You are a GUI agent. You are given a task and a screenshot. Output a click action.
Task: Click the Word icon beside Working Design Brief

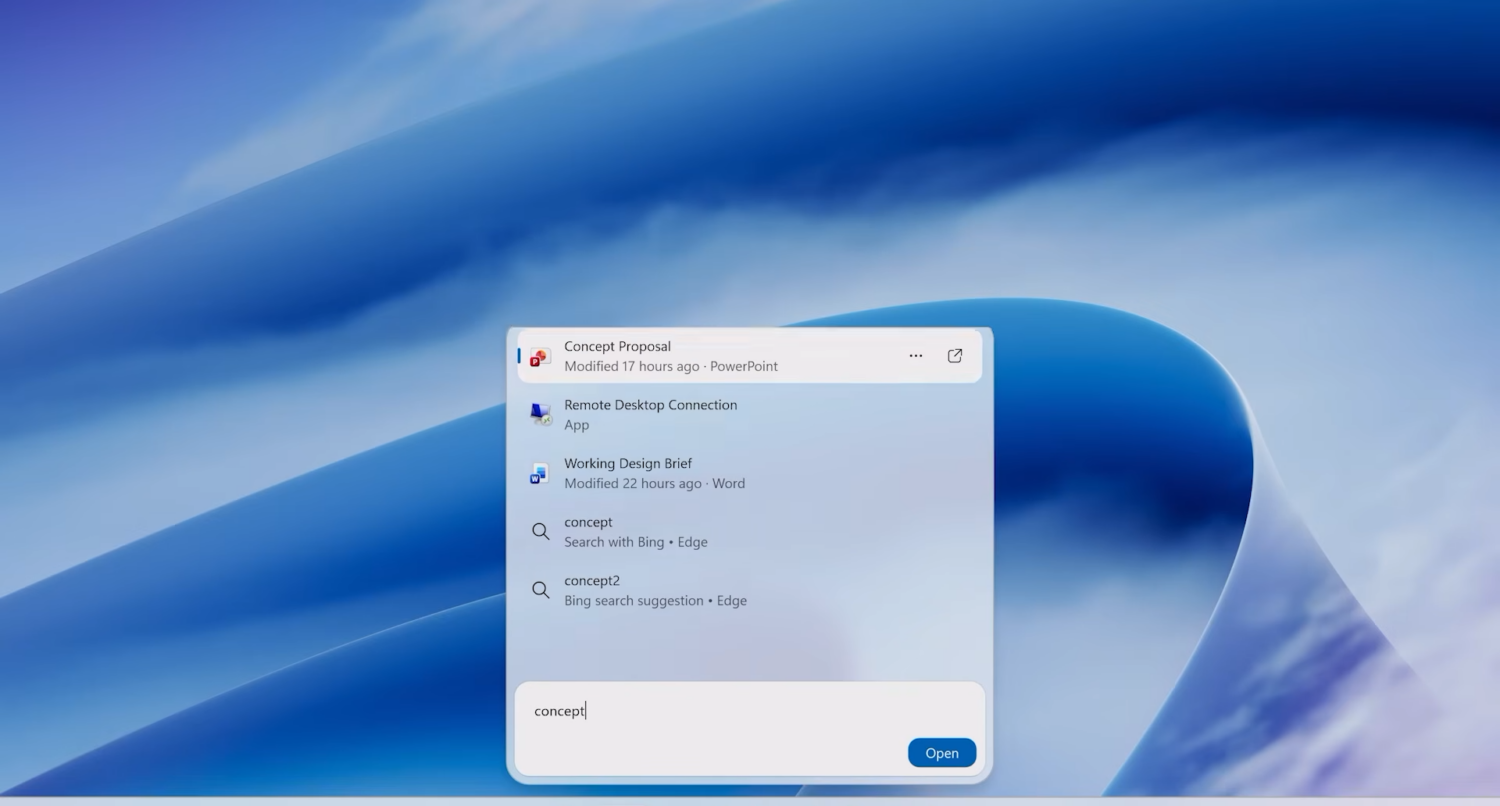click(x=540, y=473)
